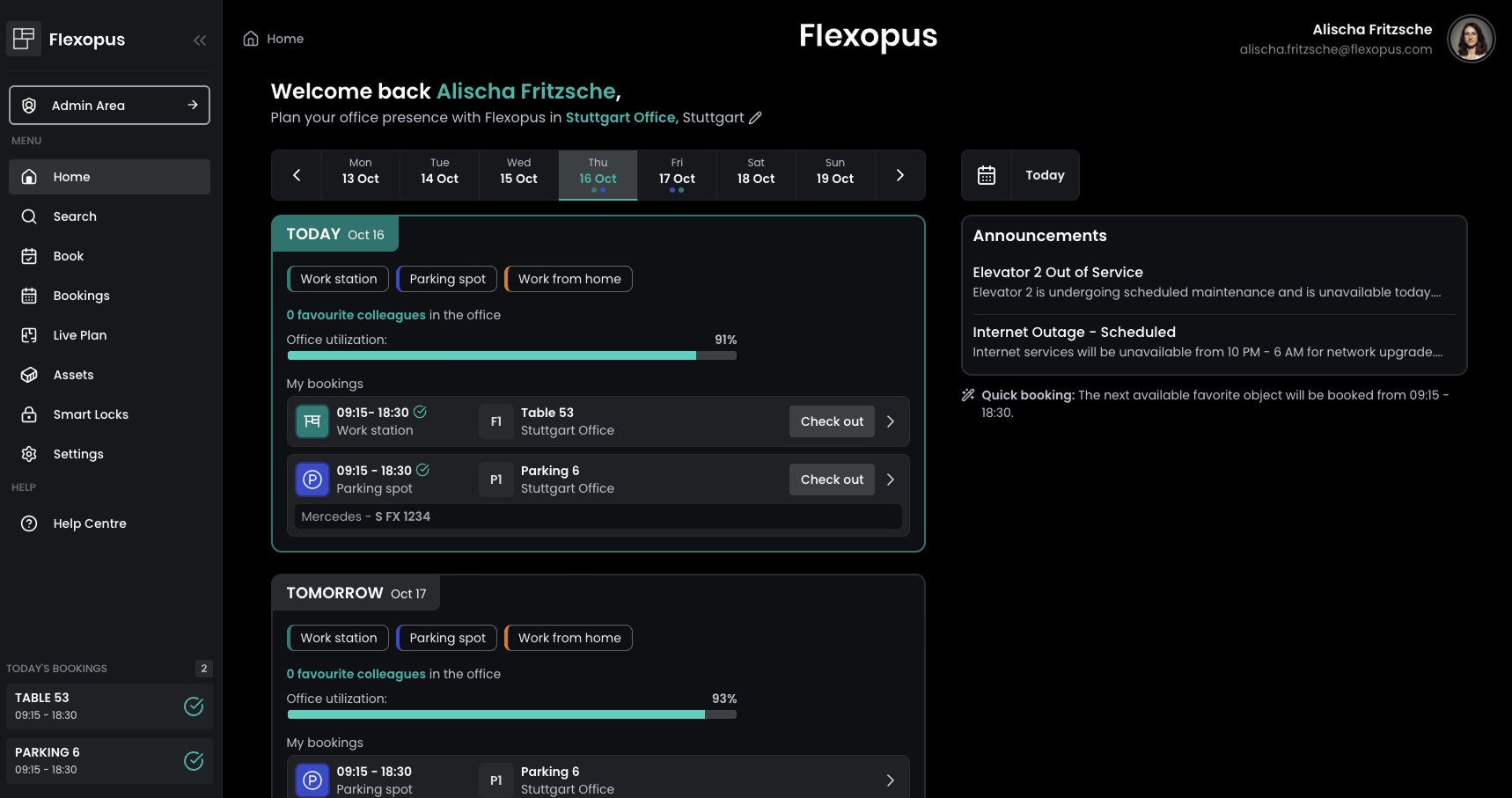Open the Help Centre

pyautogui.click(x=89, y=523)
